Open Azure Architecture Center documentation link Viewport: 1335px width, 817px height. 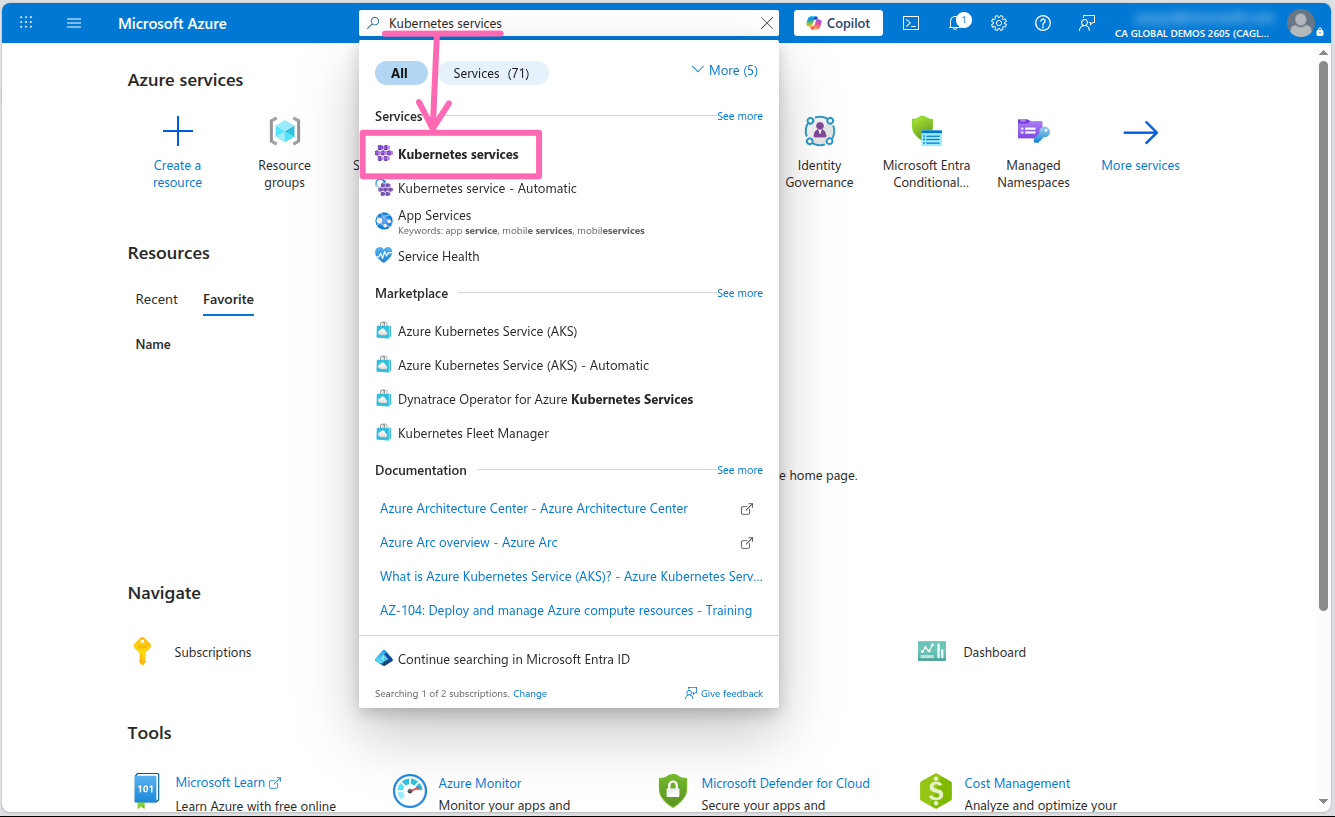[x=534, y=508]
